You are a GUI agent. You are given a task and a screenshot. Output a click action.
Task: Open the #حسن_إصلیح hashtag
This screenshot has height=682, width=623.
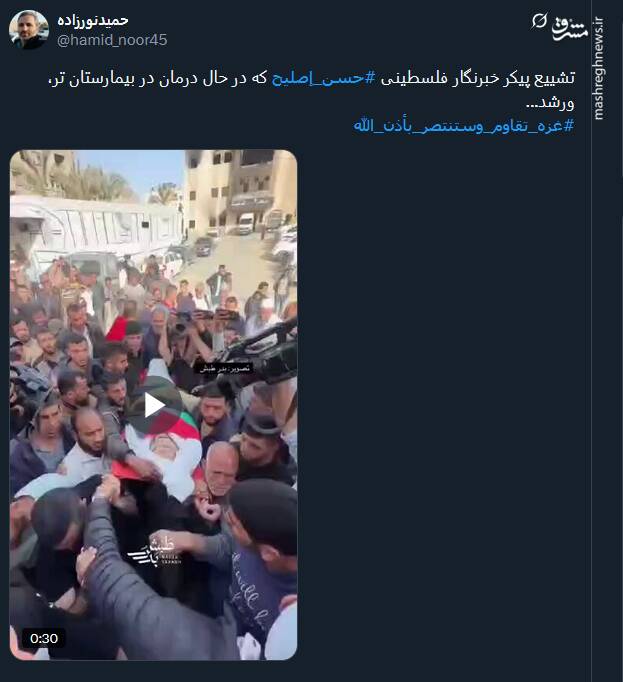[x=323, y=78]
